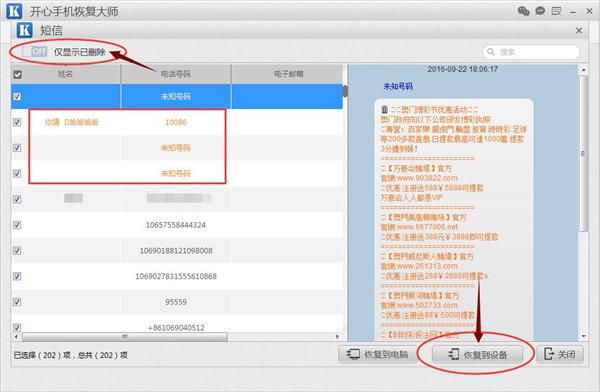The image size is (600, 392).
Task: Uncheck the 10086 row checkbox
Action: click(x=17, y=122)
